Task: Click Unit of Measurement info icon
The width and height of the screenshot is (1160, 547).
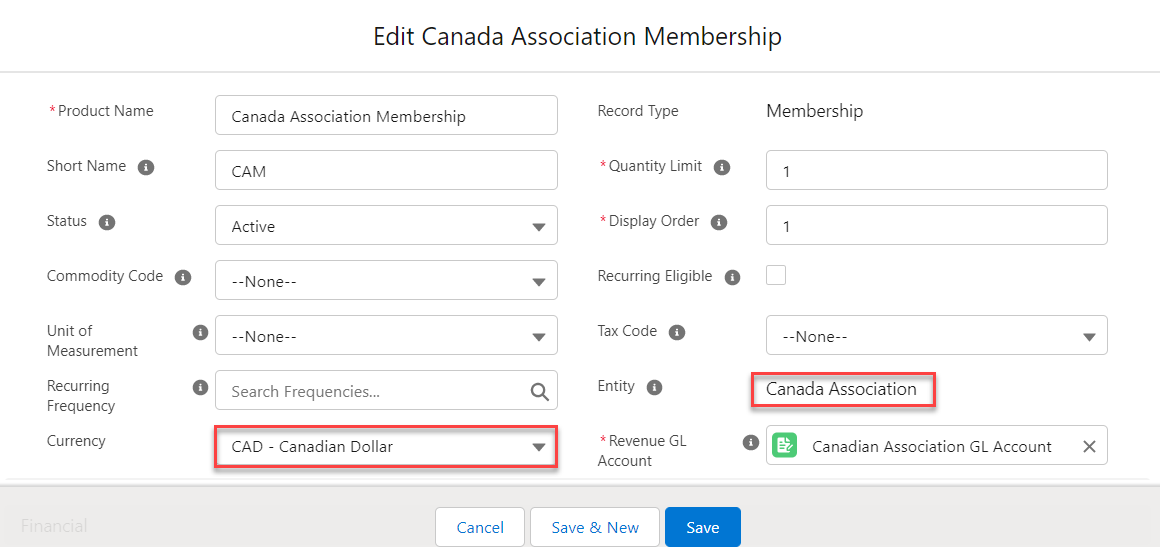Action: [x=200, y=332]
